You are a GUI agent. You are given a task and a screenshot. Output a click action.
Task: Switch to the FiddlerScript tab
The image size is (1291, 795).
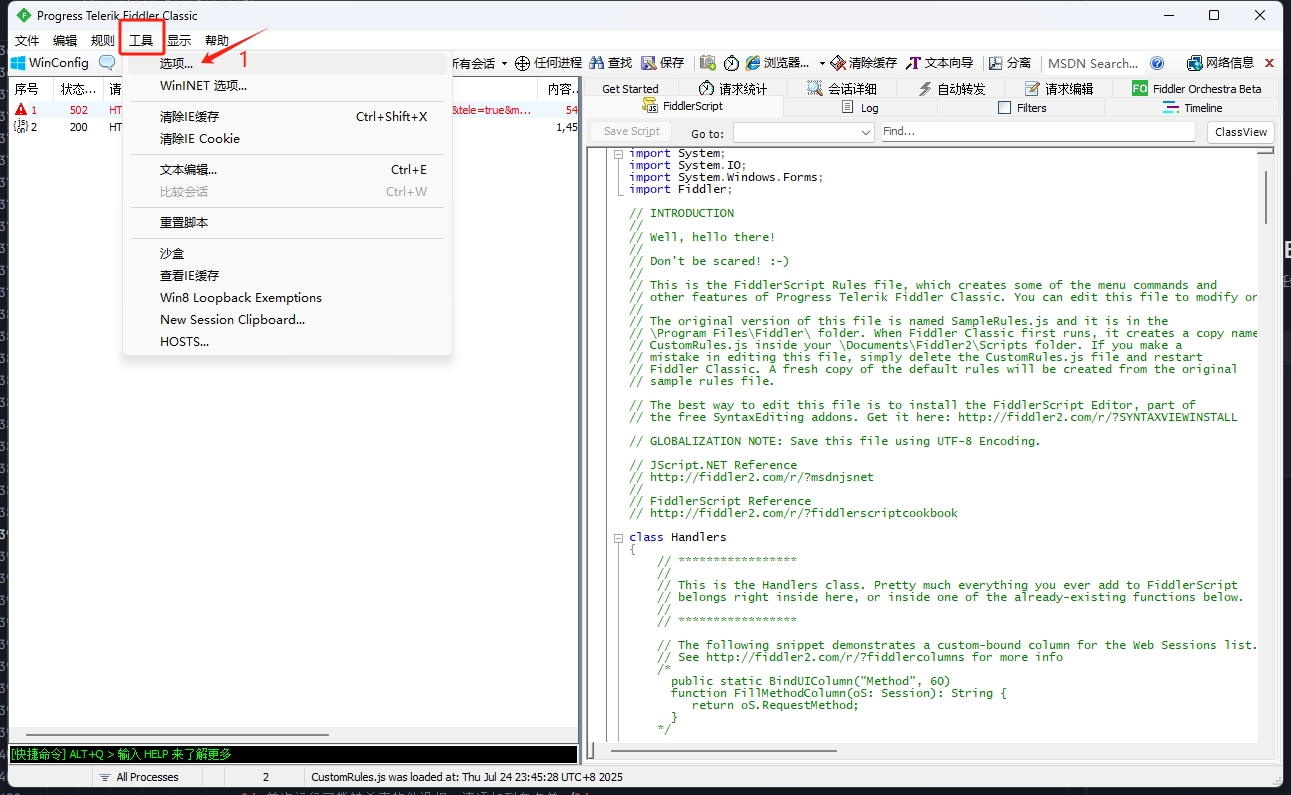[682, 107]
